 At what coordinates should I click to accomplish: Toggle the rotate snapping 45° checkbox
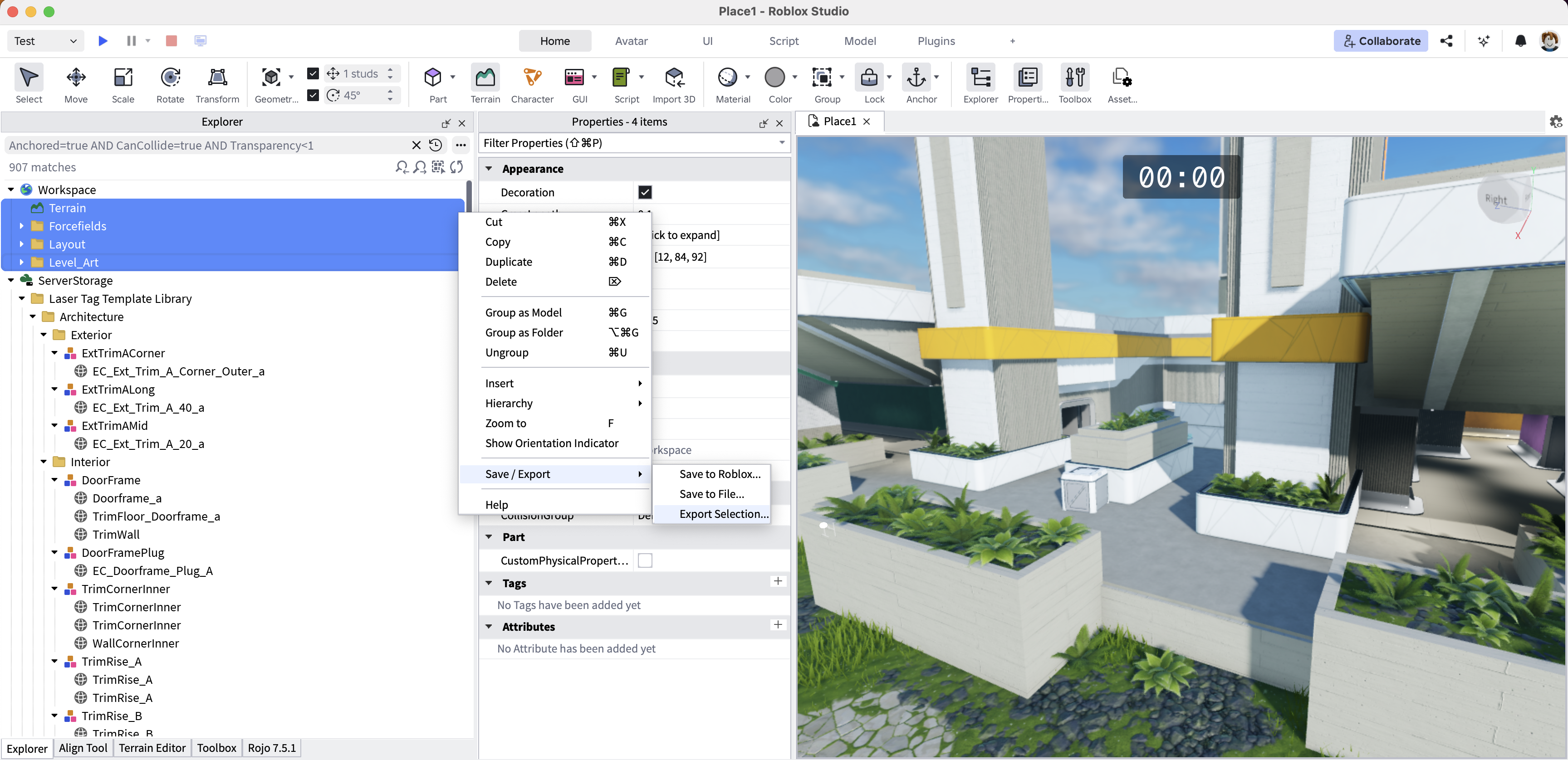tap(313, 95)
